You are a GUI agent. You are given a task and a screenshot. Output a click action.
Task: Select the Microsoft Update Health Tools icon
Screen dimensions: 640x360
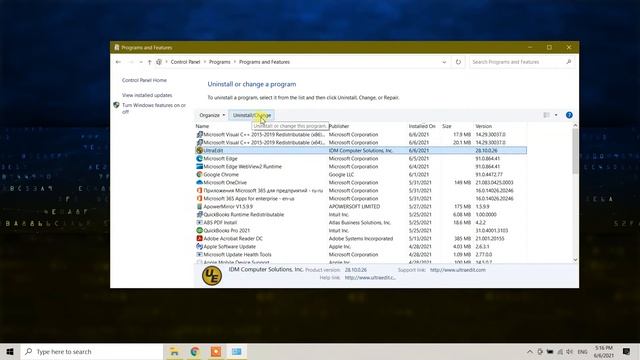pos(199,254)
